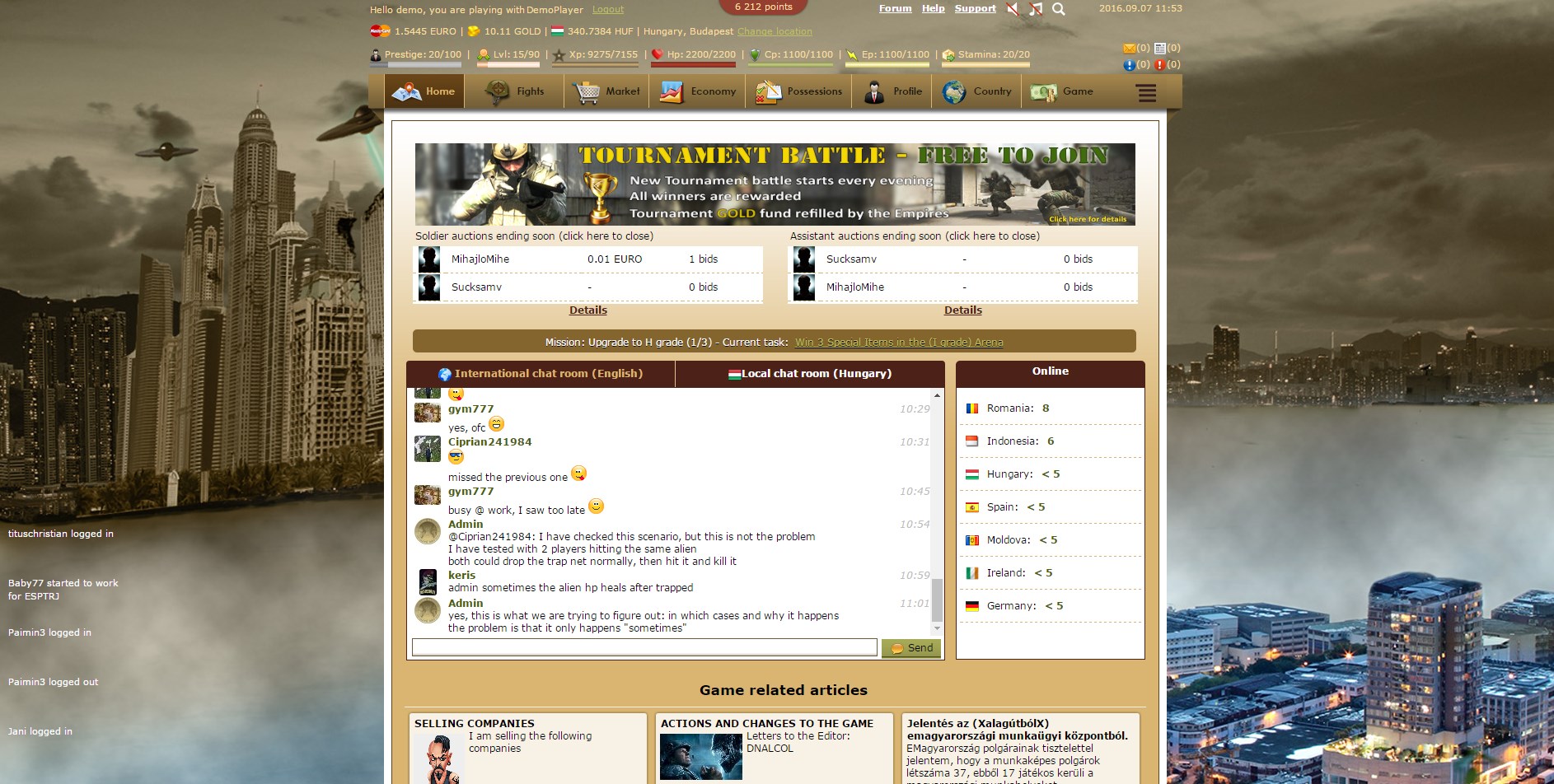Toggle the muted sound effects speaker icon
Image resolution: width=1554 pixels, height=784 pixels.
[x=1013, y=9]
